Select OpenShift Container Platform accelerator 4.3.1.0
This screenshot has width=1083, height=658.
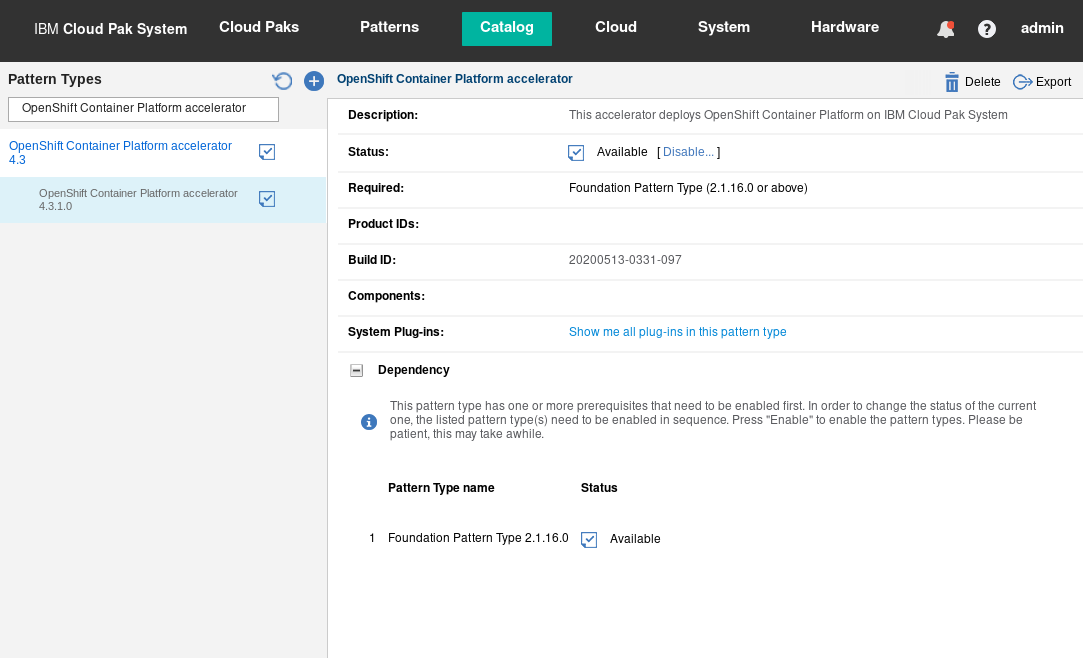coord(138,200)
